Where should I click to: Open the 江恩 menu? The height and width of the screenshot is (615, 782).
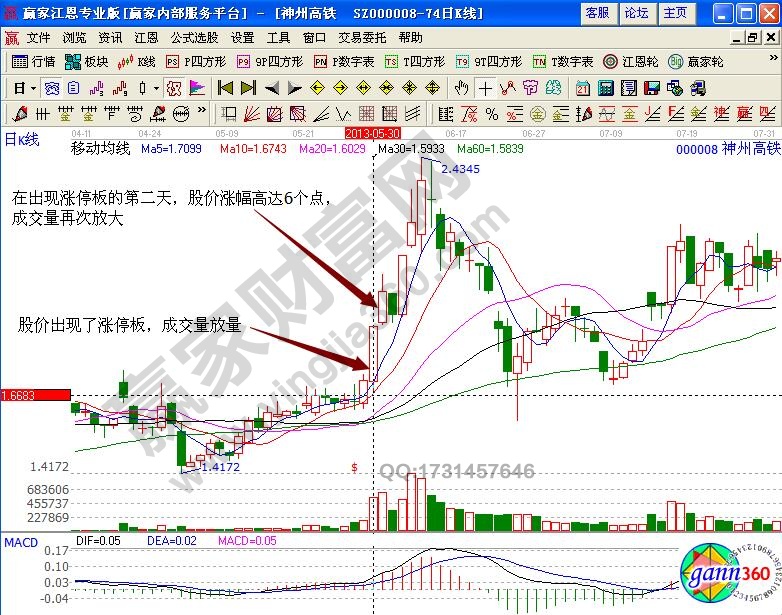pos(146,37)
